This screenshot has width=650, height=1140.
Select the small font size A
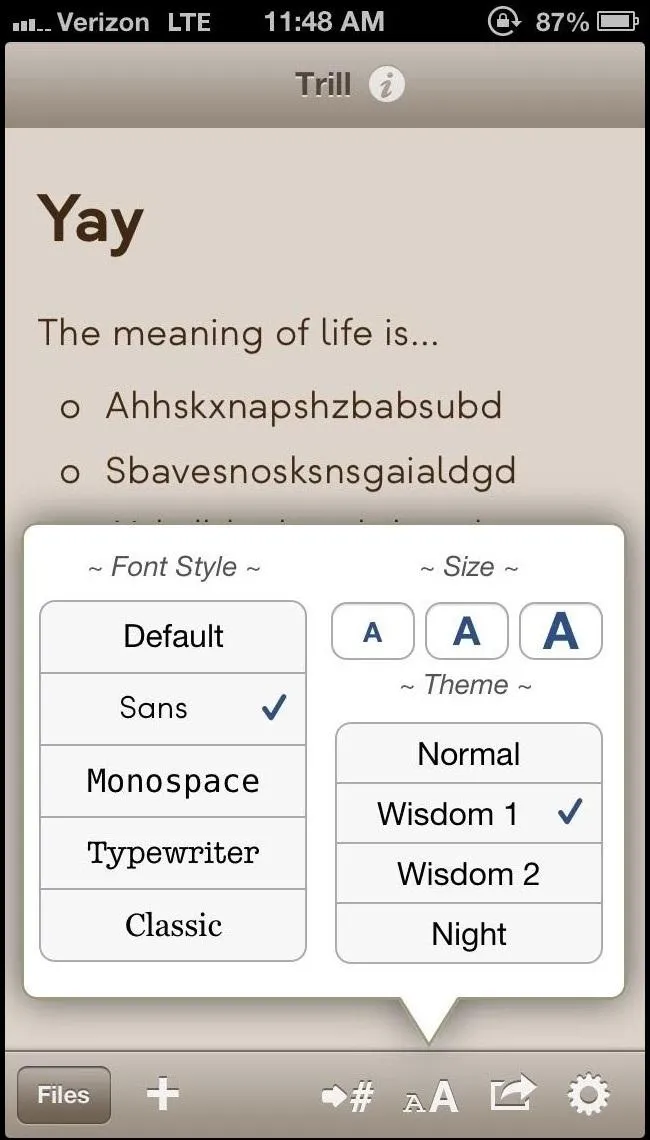click(372, 631)
